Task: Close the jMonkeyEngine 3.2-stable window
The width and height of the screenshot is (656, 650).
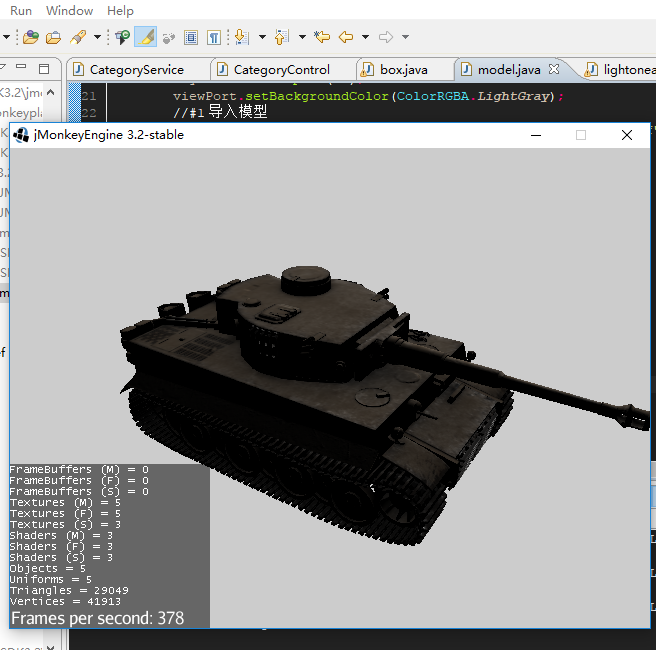Action: [627, 135]
